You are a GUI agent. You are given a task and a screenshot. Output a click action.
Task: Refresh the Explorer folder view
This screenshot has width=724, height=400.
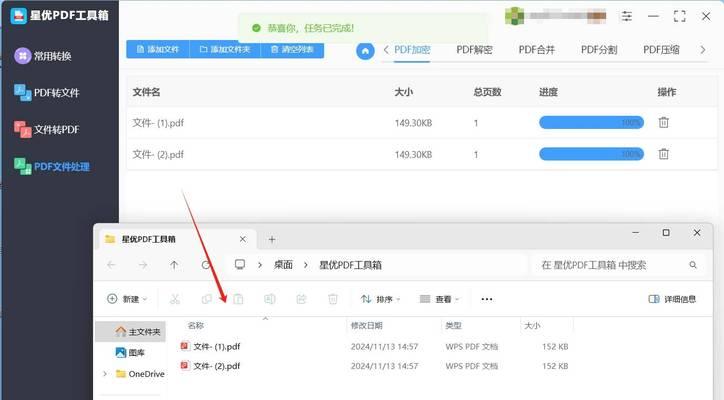[206, 265]
